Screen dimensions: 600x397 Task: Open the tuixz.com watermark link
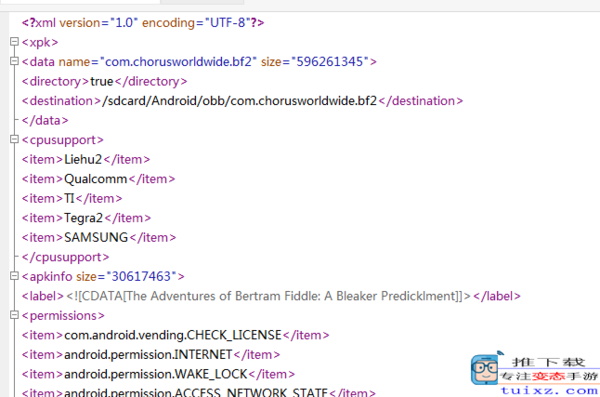[x=549, y=390]
